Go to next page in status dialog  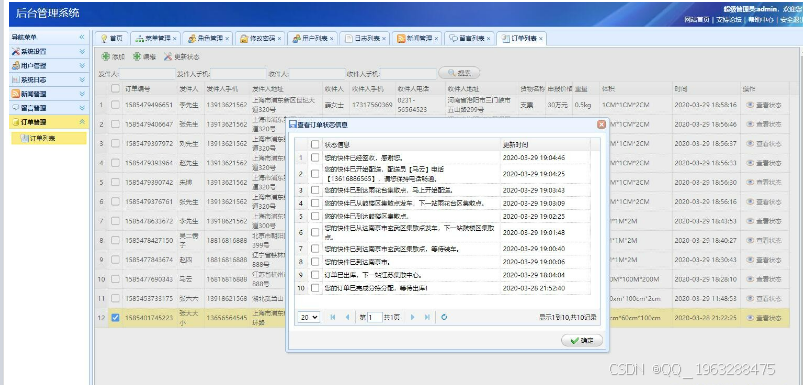click(x=413, y=317)
